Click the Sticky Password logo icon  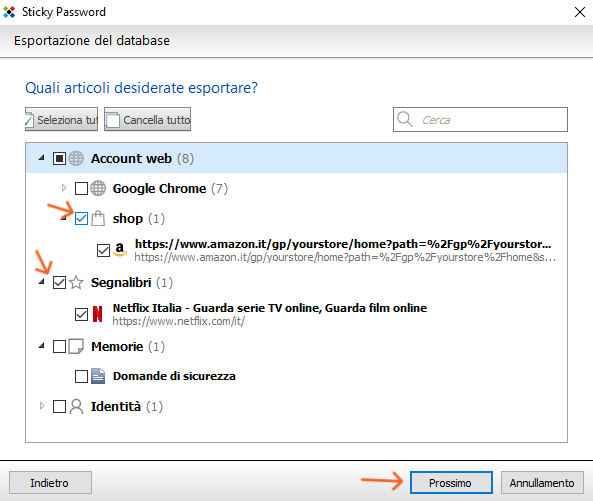click(x=9, y=12)
